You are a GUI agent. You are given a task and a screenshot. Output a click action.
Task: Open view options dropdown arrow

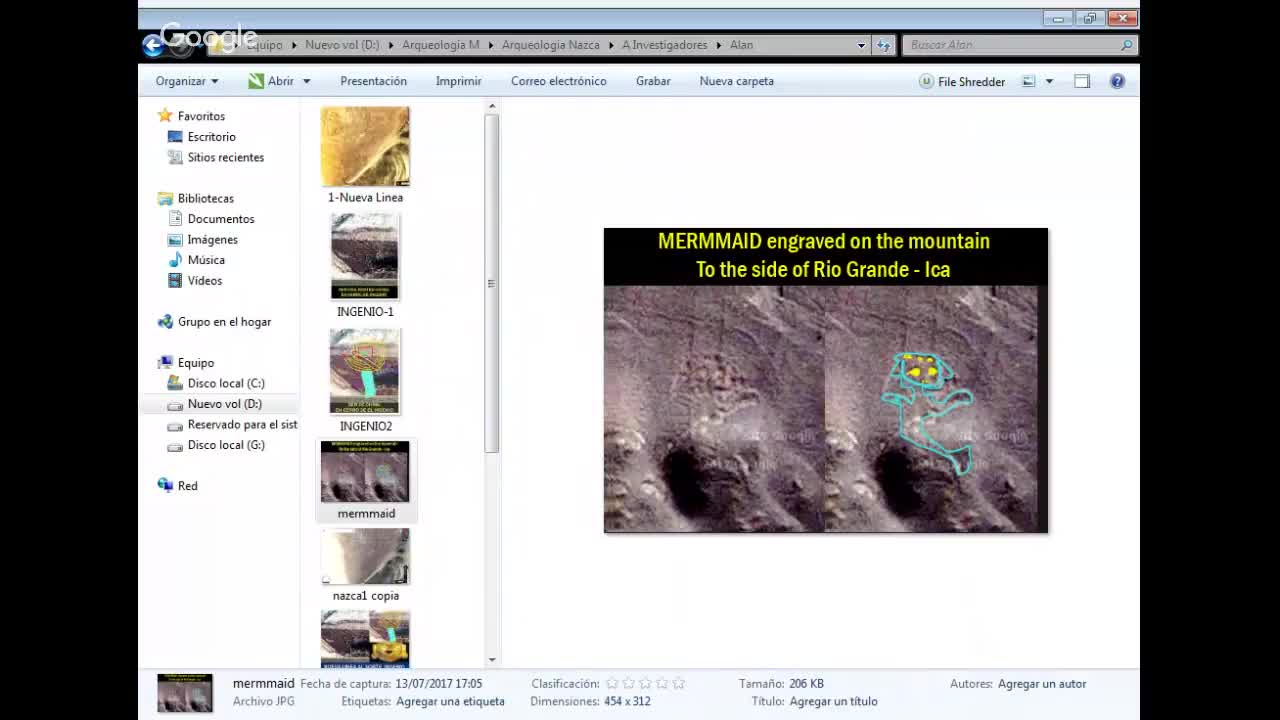(x=1049, y=82)
